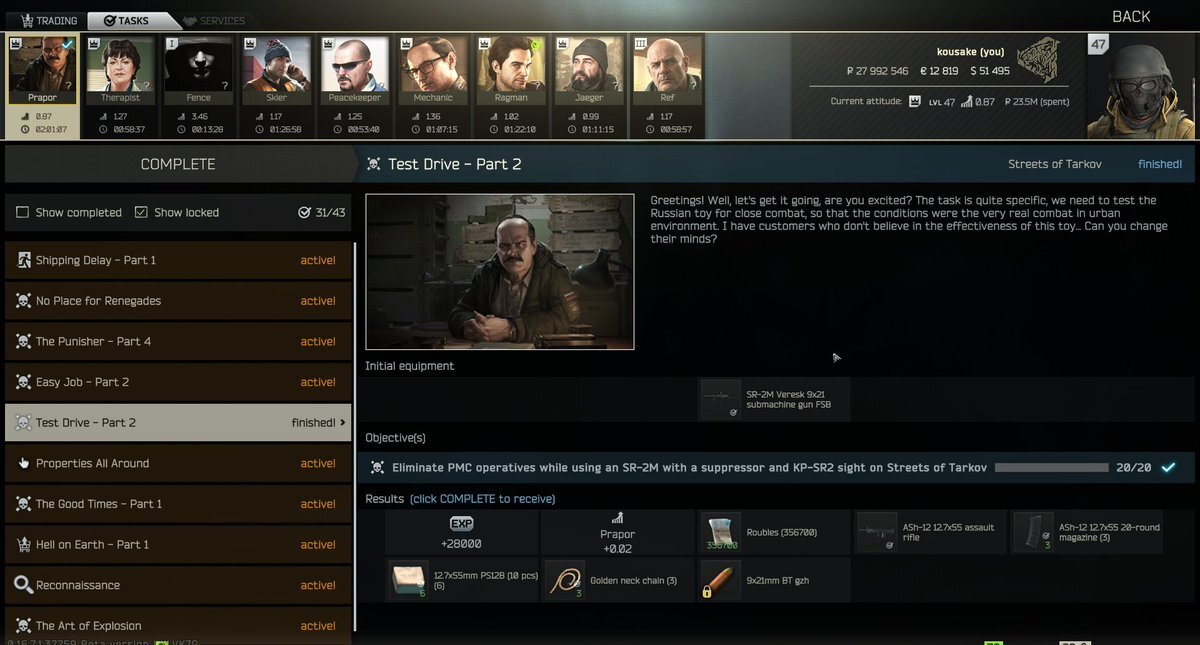
Task: Toggle the objective completion checkmark
Action: click(x=1167, y=467)
